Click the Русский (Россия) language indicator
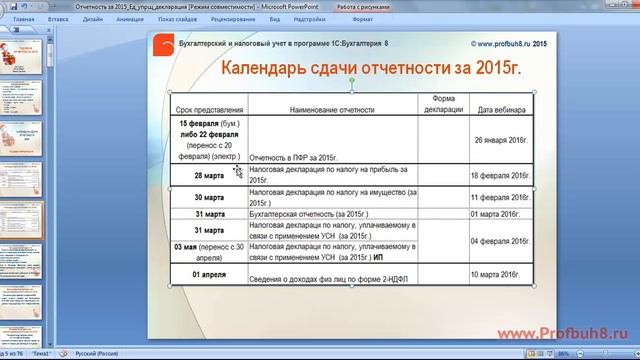This screenshot has width=640, height=360. (96, 353)
